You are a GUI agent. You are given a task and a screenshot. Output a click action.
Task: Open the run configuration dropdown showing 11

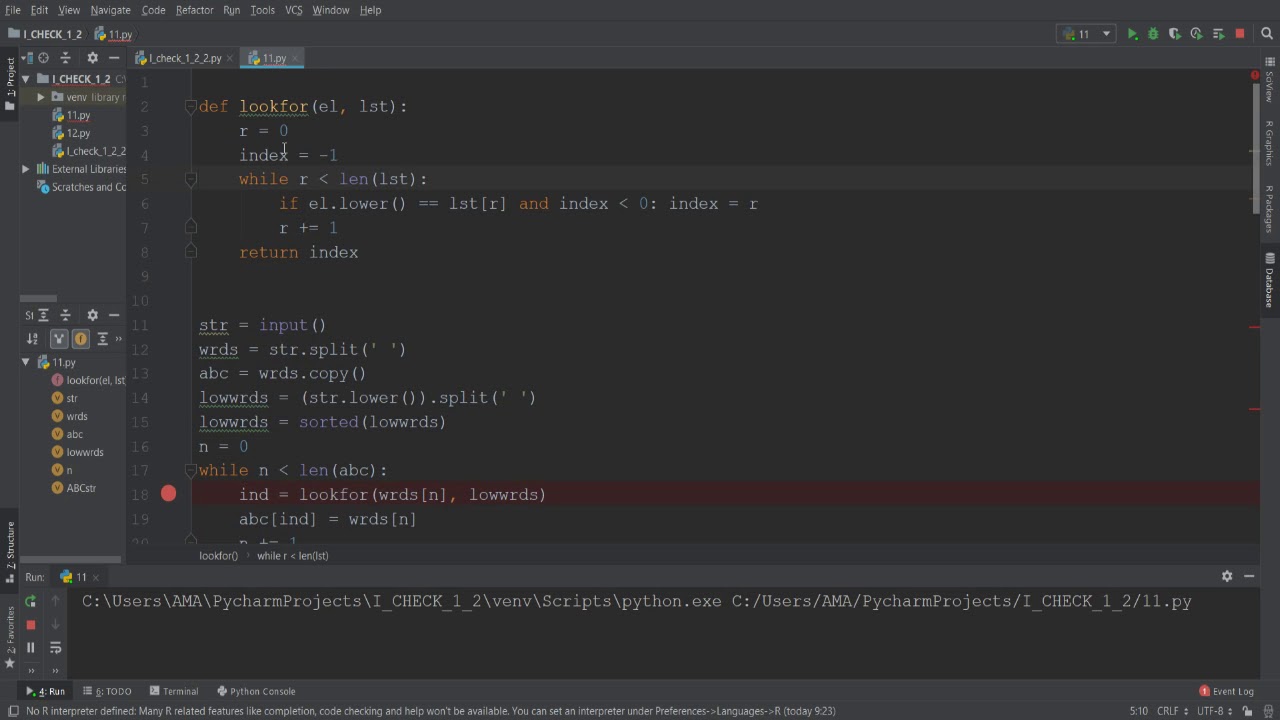tap(1086, 34)
